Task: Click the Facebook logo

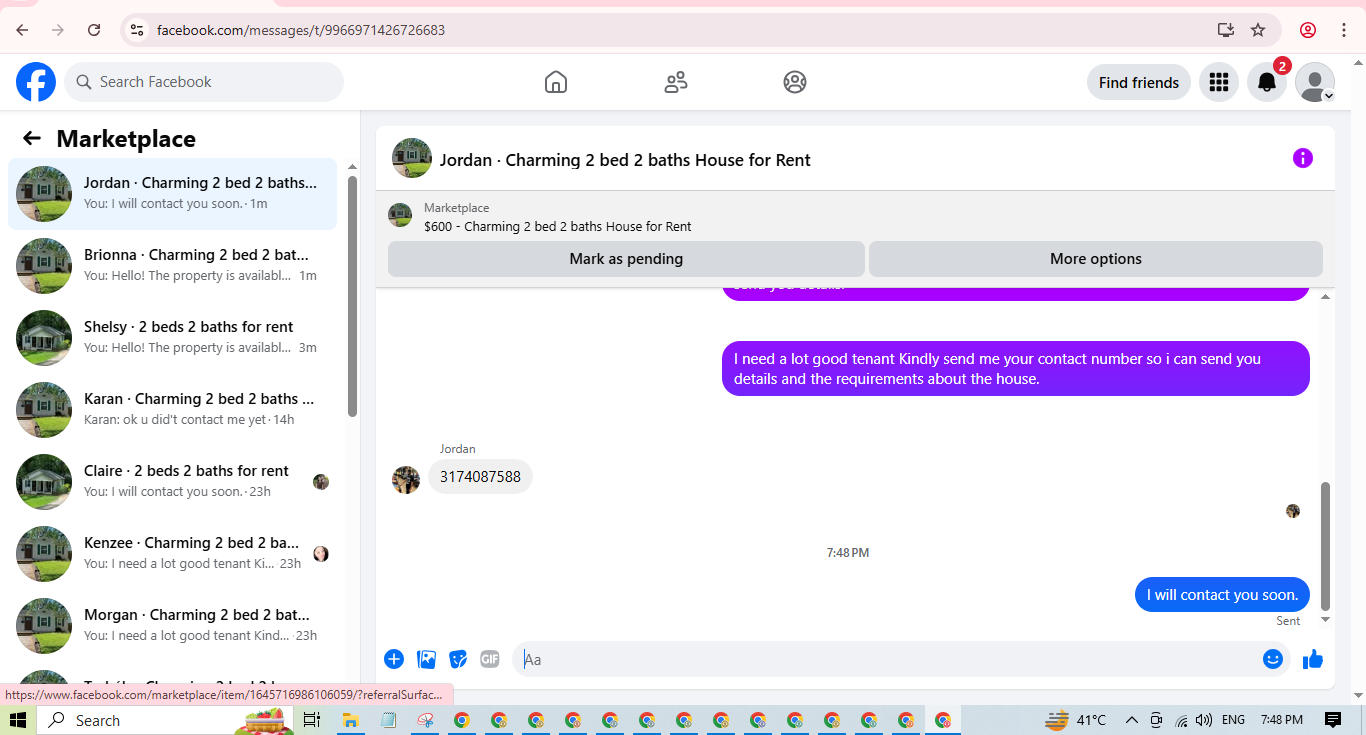Action: coord(36,82)
